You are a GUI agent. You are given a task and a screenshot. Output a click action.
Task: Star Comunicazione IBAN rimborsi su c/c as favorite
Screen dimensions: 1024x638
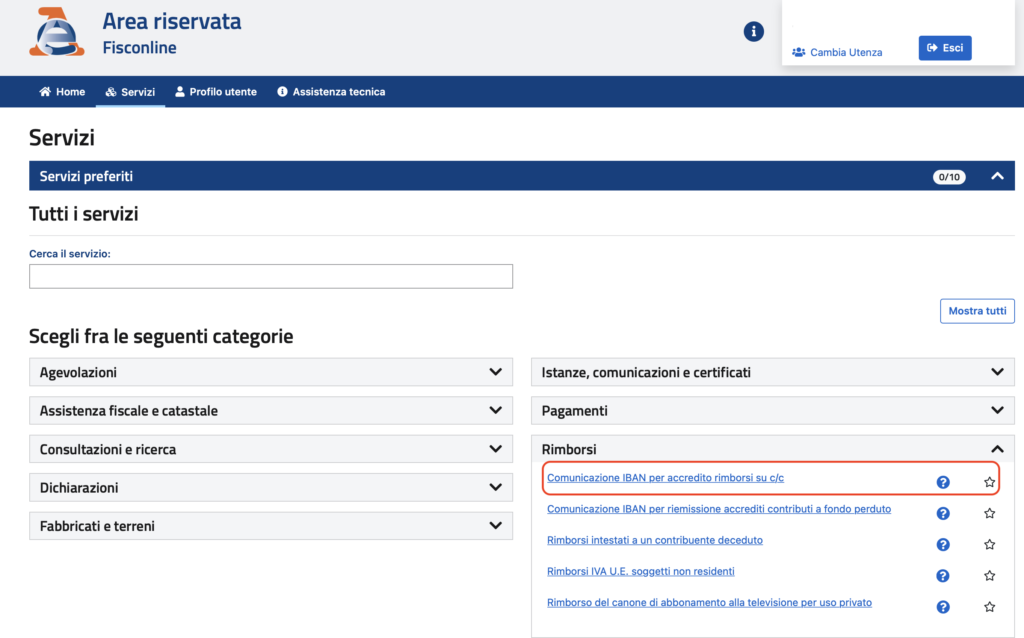click(989, 482)
